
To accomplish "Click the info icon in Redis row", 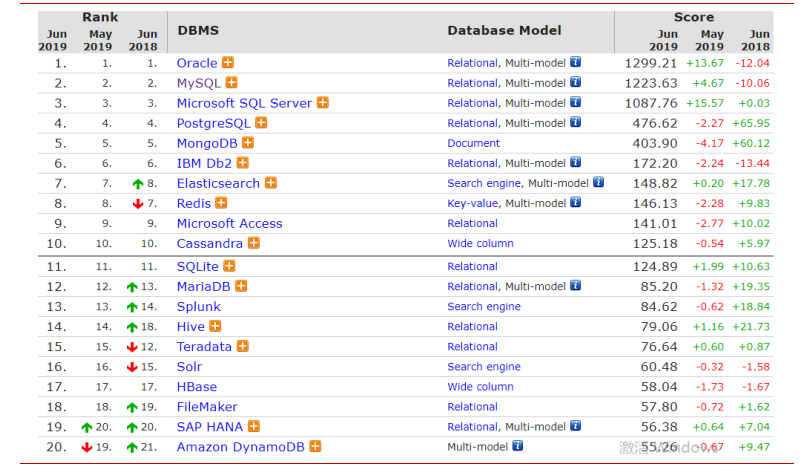I will (x=575, y=202).
